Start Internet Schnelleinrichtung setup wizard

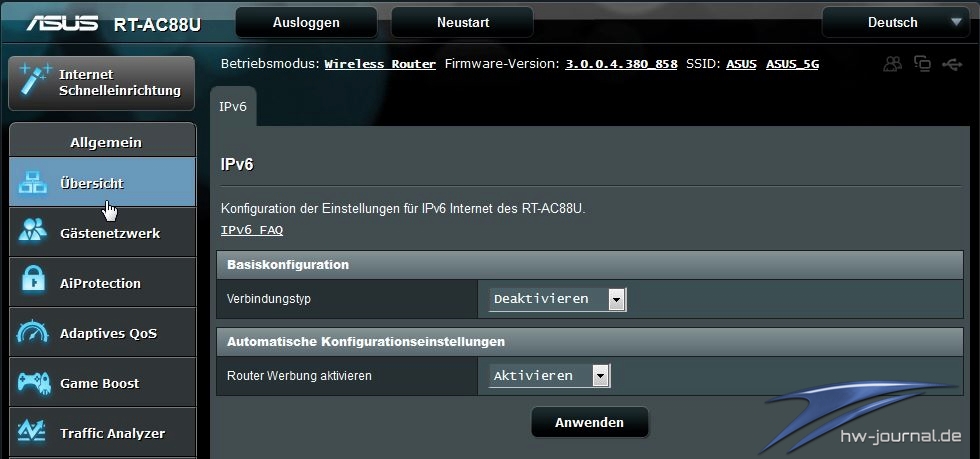[101, 83]
